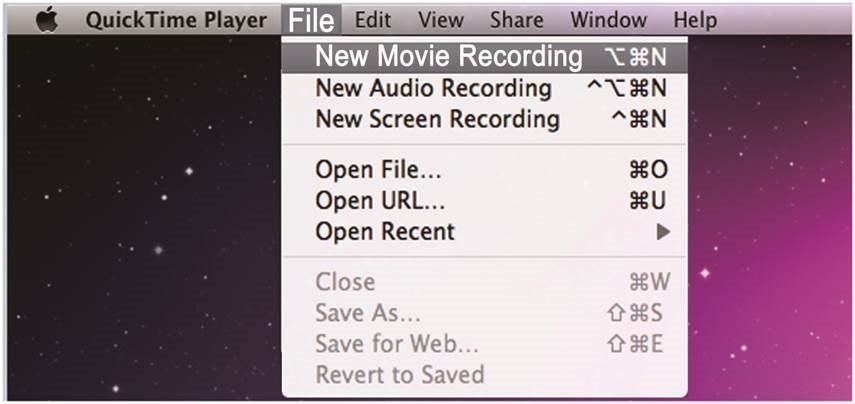Click the Open File… menu entry
This screenshot has height=404, width=855.
[x=378, y=170]
